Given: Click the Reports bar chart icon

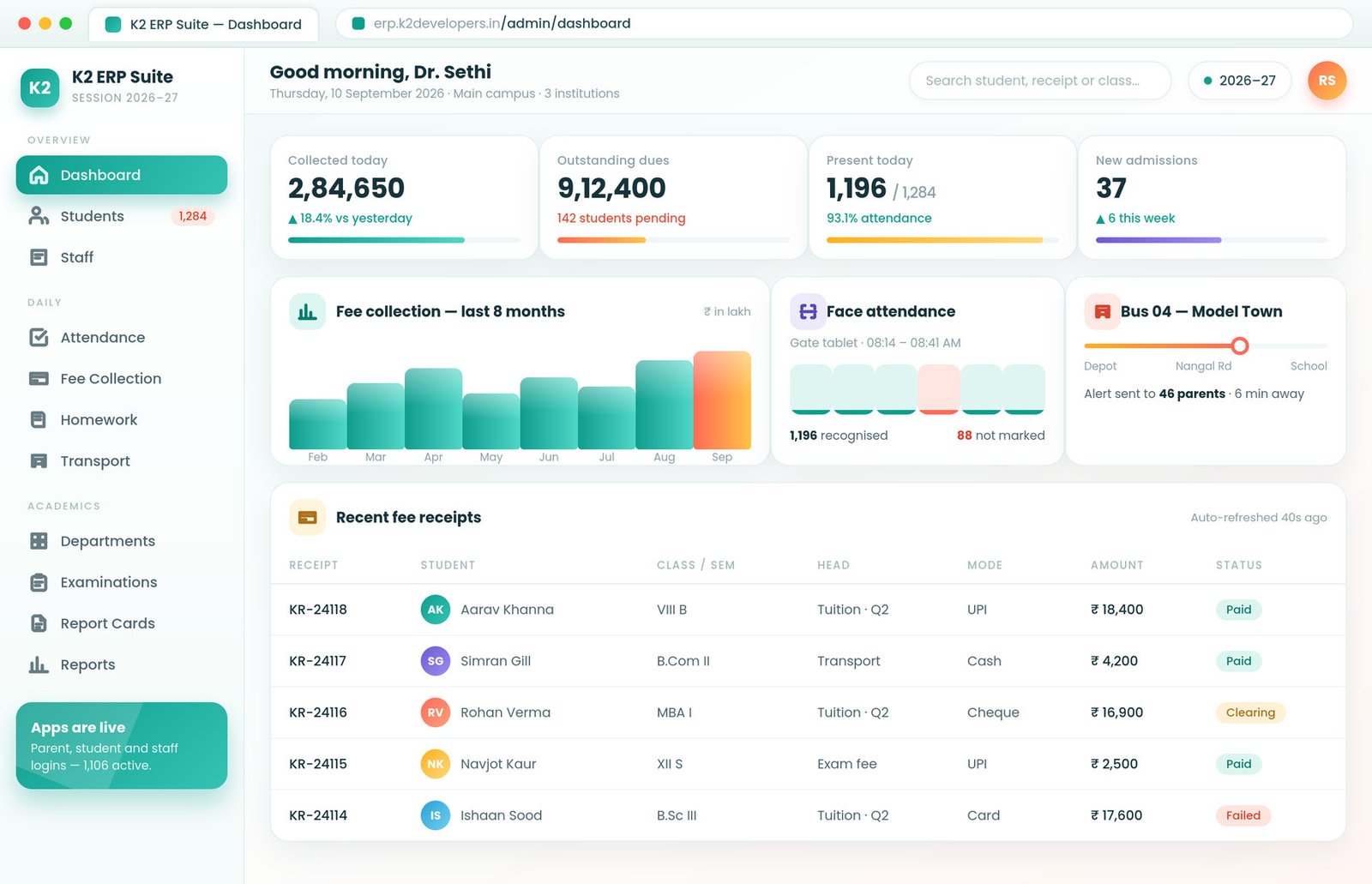Looking at the screenshot, I should coord(39,665).
